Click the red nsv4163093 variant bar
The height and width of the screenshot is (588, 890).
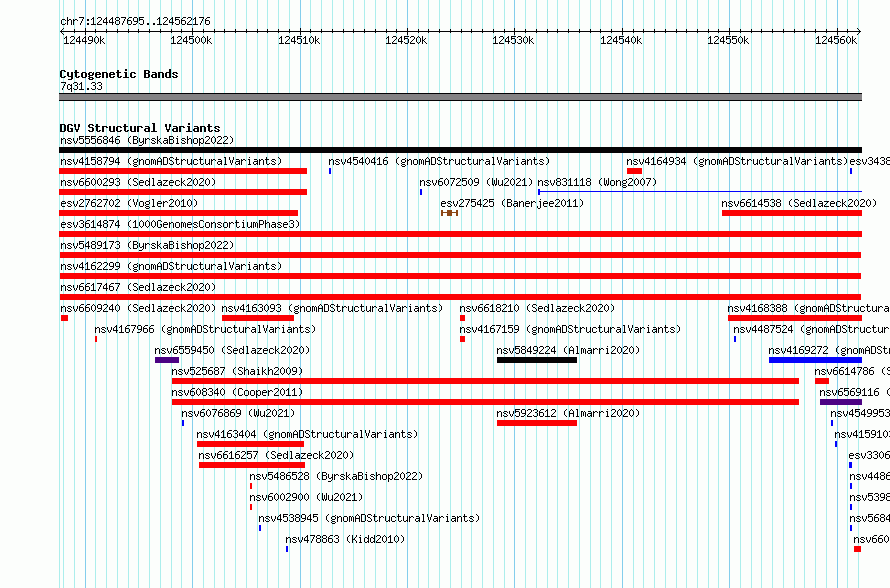click(258, 318)
